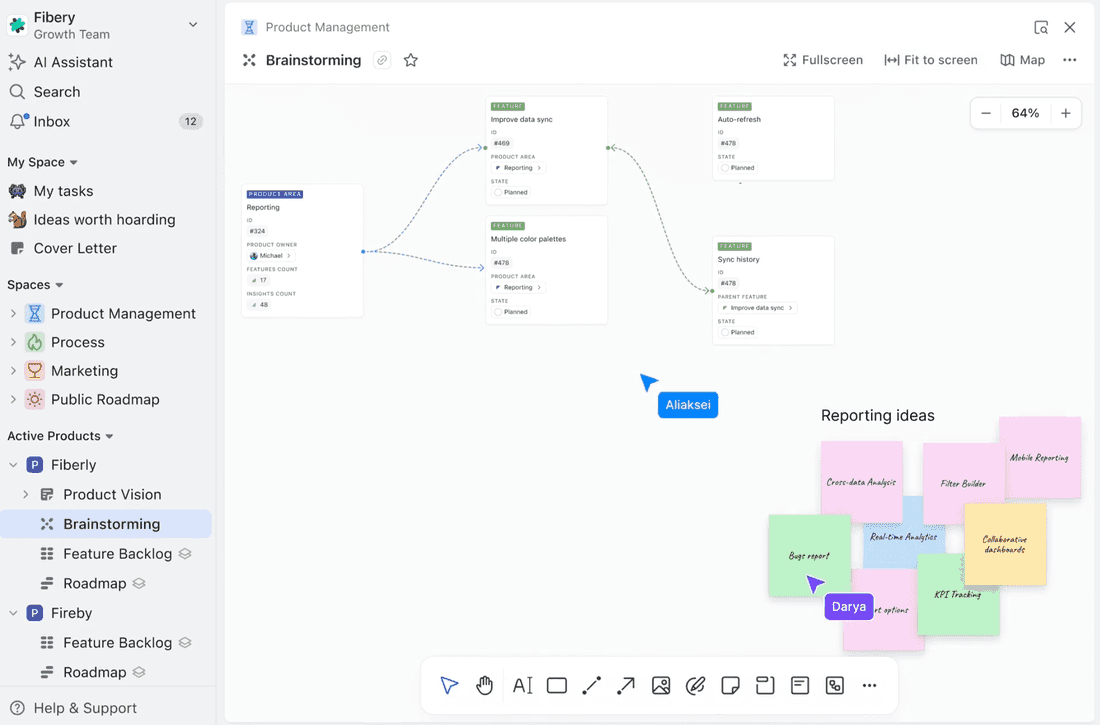Select the Hand pan tool

pyautogui.click(x=485, y=685)
